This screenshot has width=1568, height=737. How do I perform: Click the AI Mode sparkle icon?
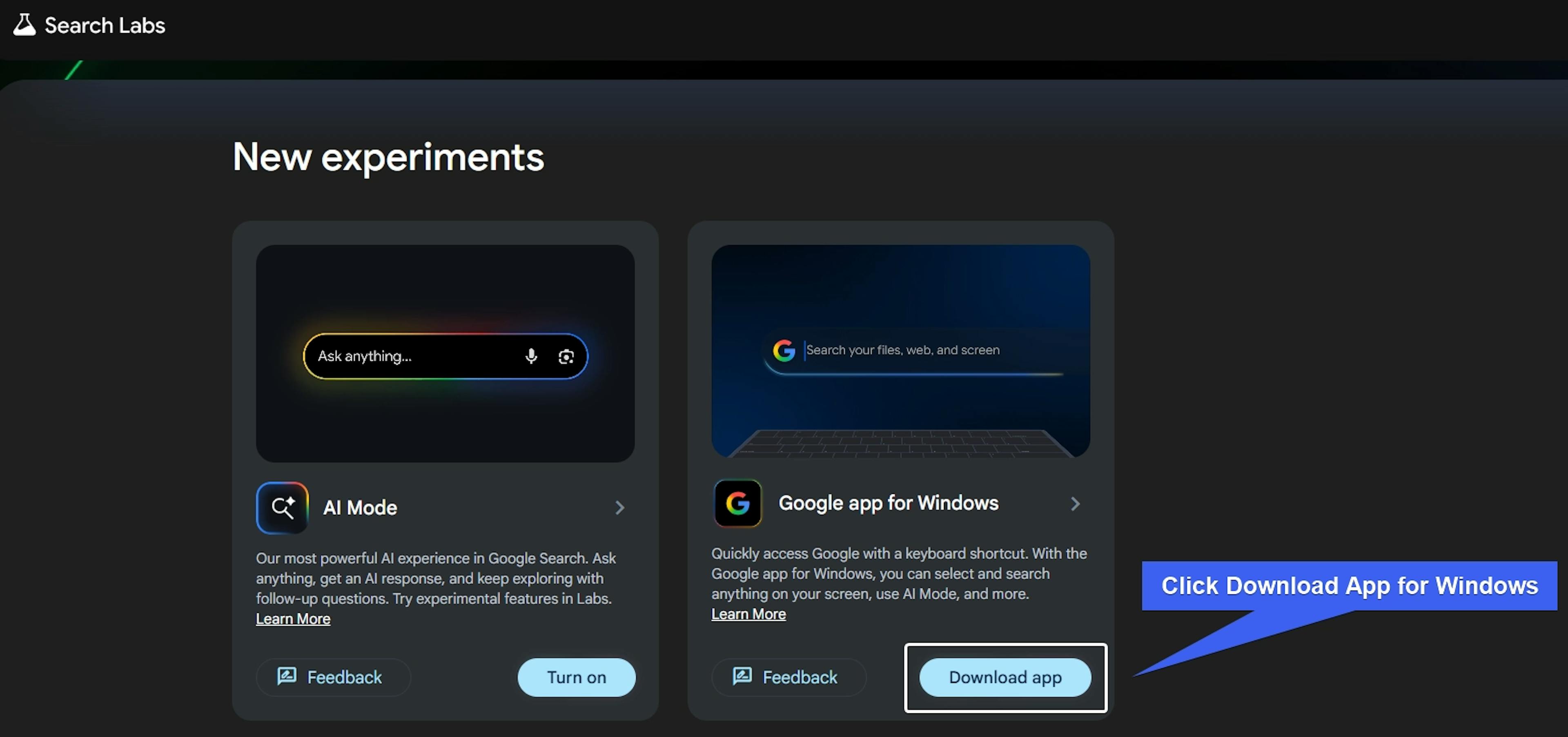(283, 507)
